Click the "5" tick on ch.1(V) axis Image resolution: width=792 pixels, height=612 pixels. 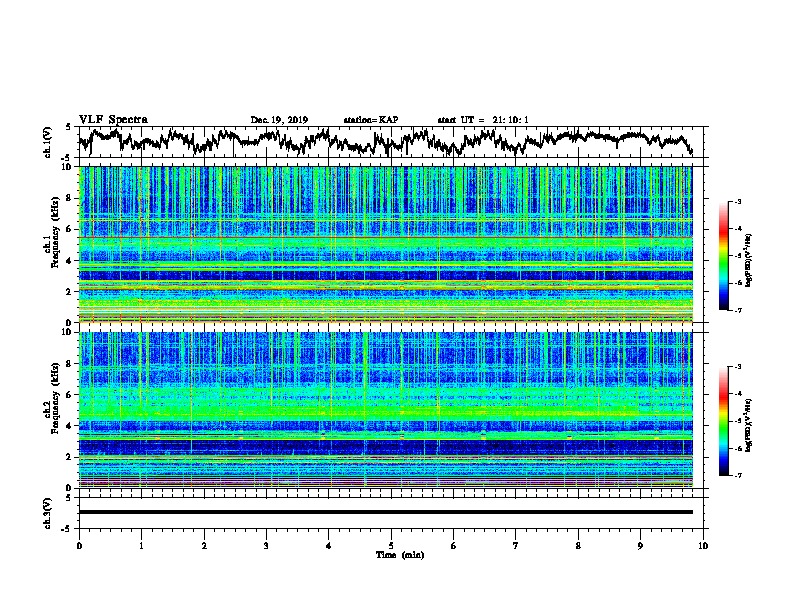(x=69, y=127)
